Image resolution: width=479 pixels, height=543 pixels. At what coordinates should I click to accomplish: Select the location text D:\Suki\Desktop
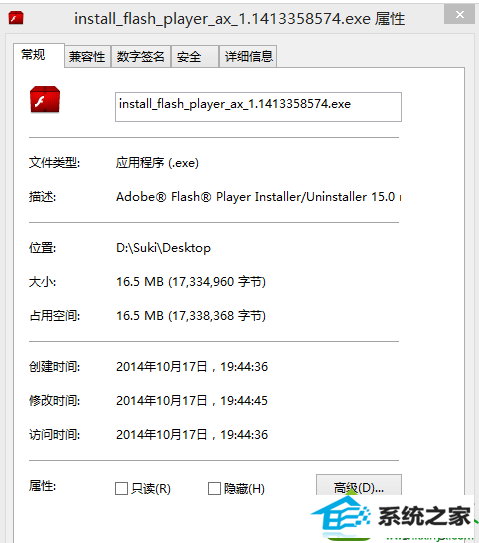[163, 248]
